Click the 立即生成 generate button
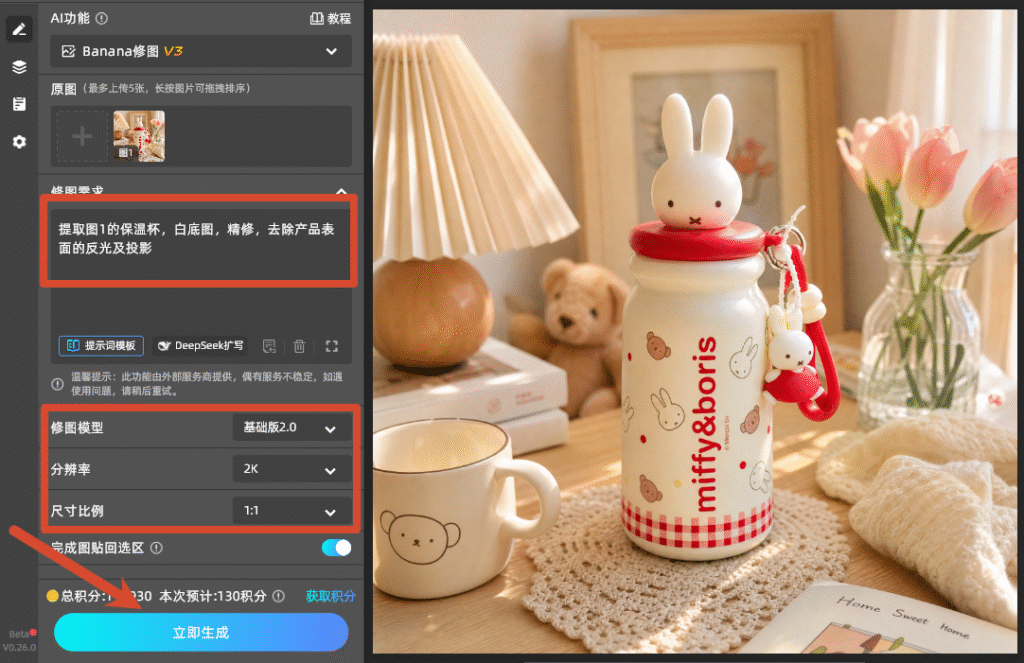The width and height of the screenshot is (1024, 663). 201,632
